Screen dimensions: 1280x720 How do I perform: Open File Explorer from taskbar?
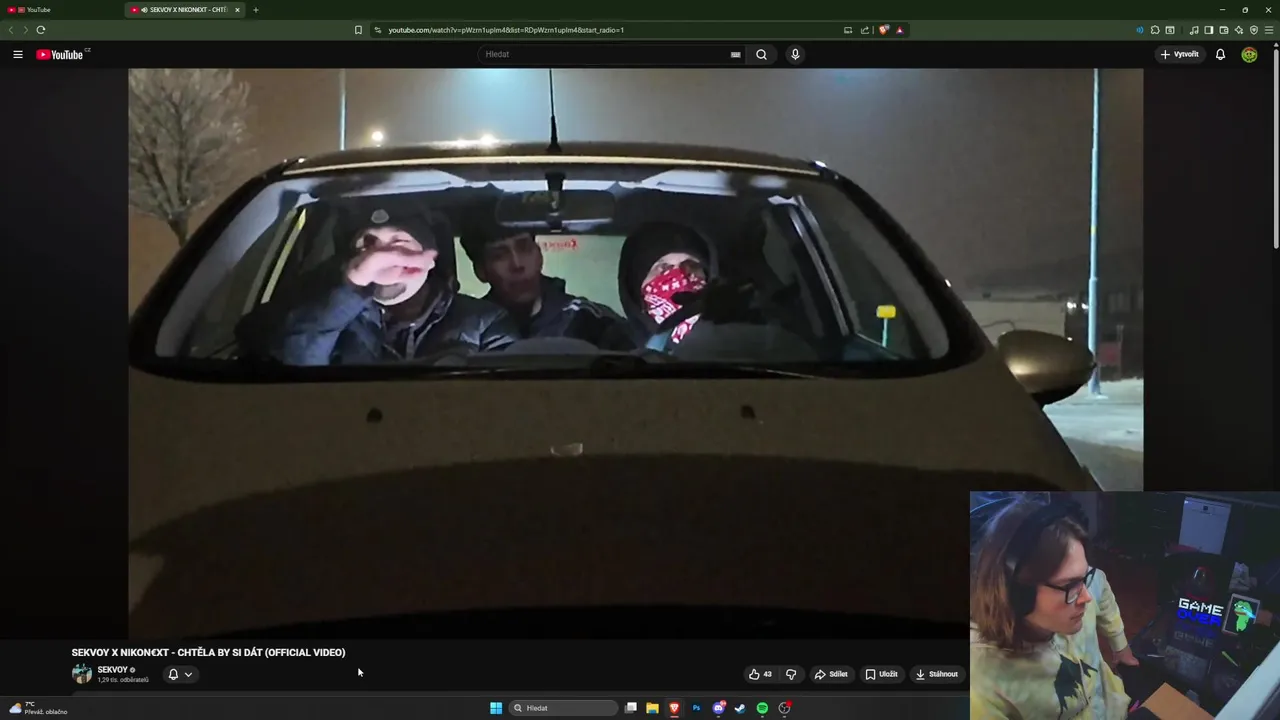tap(652, 708)
